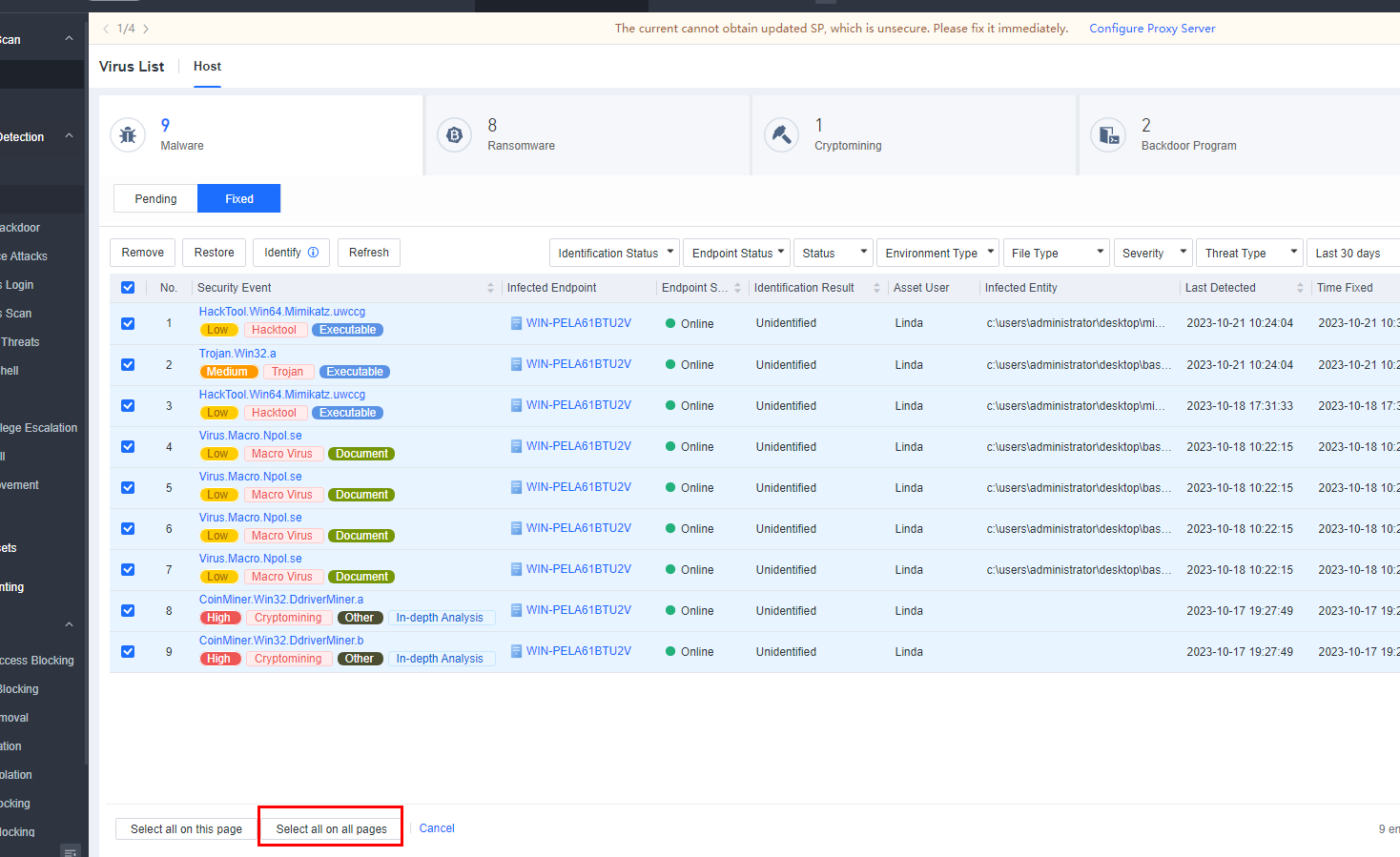Open the Identification Status dropdown
Viewport: 1400px width, 857px height.
[614, 254]
